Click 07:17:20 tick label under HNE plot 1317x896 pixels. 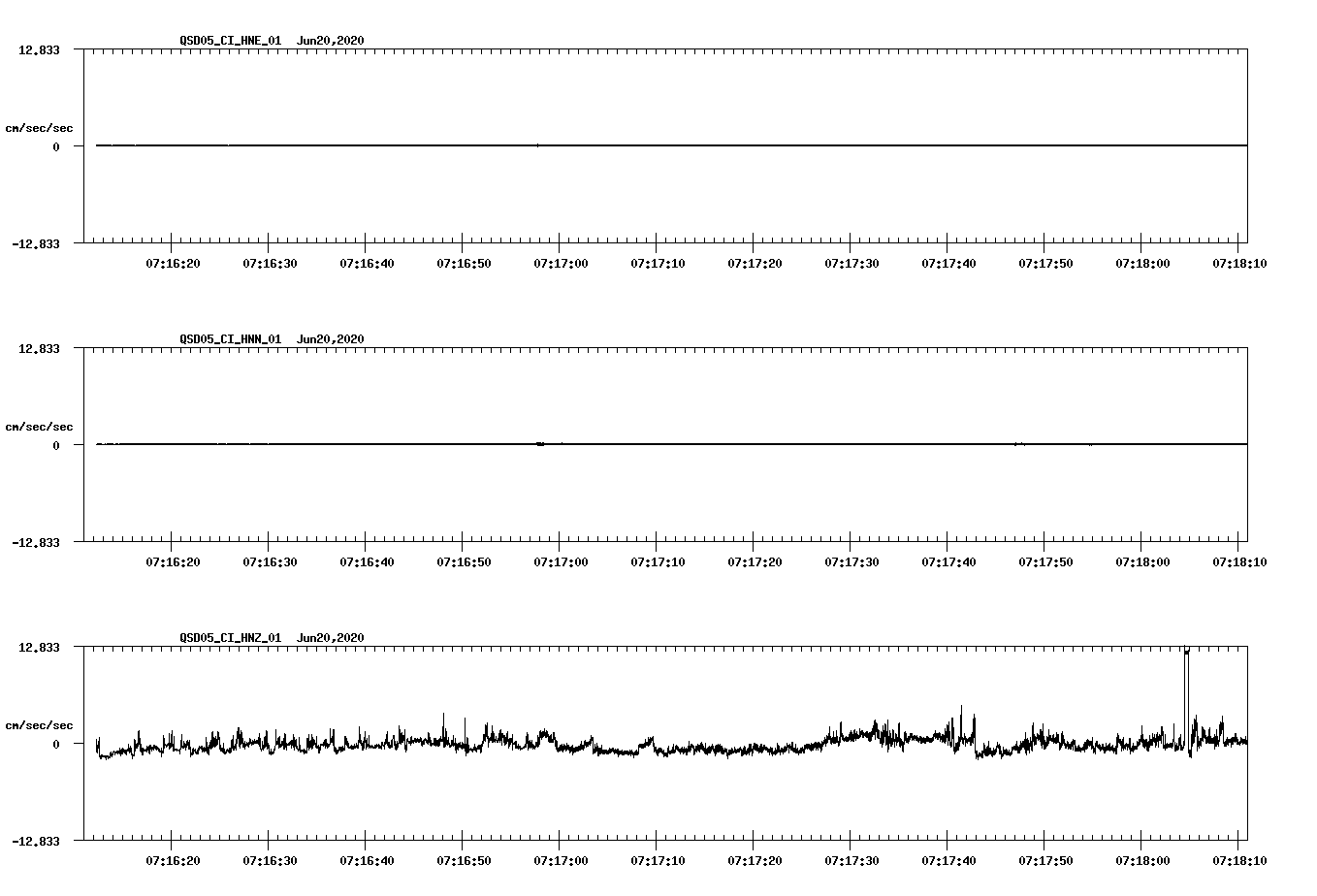coord(755,263)
